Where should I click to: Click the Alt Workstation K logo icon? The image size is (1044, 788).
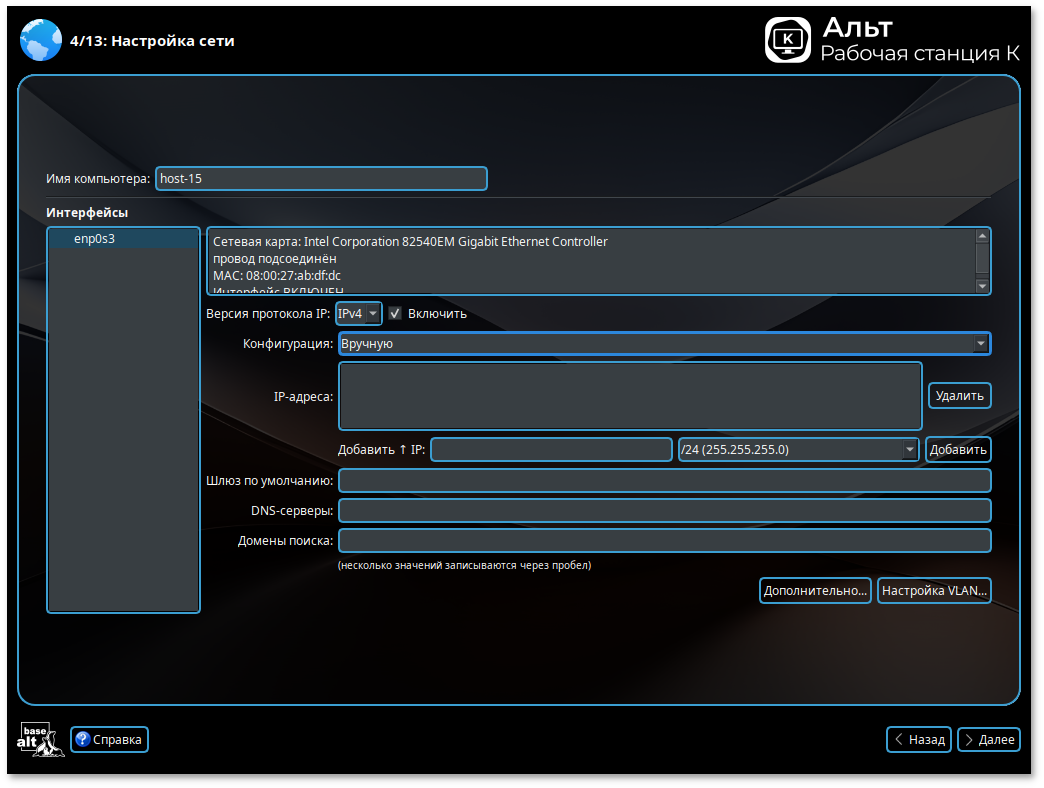[x=788, y=40]
